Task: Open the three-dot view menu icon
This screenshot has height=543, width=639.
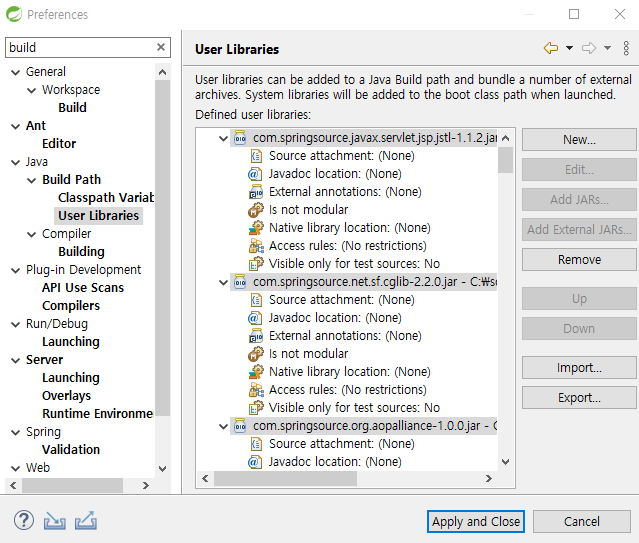Action: (x=626, y=48)
